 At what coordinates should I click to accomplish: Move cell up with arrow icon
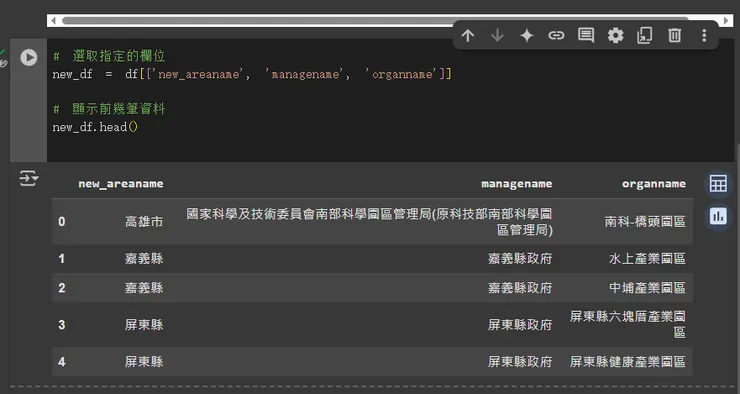click(x=468, y=35)
